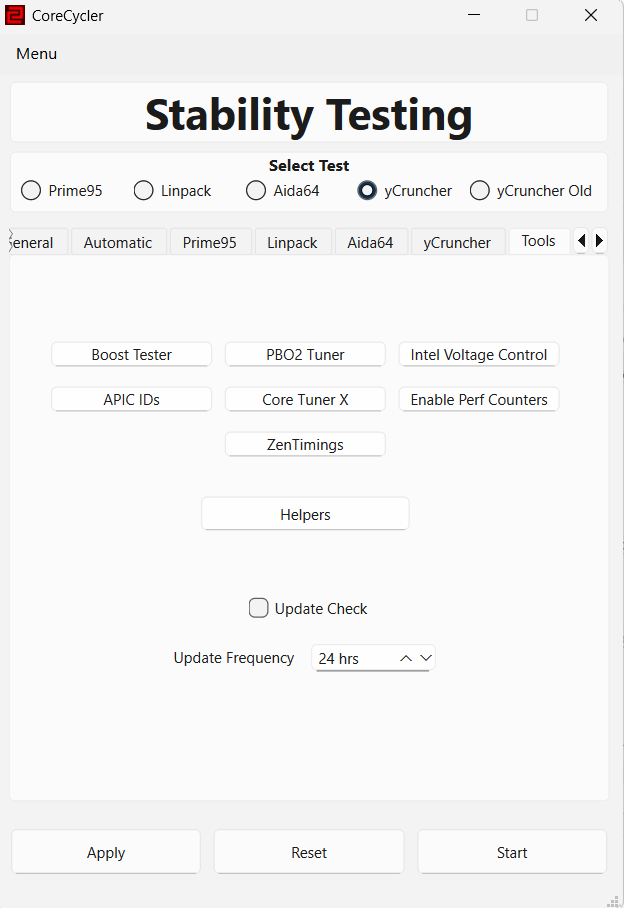Viewport: 624px width, 908px height.
Task: Apply the current settings
Action: (x=106, y=852)
